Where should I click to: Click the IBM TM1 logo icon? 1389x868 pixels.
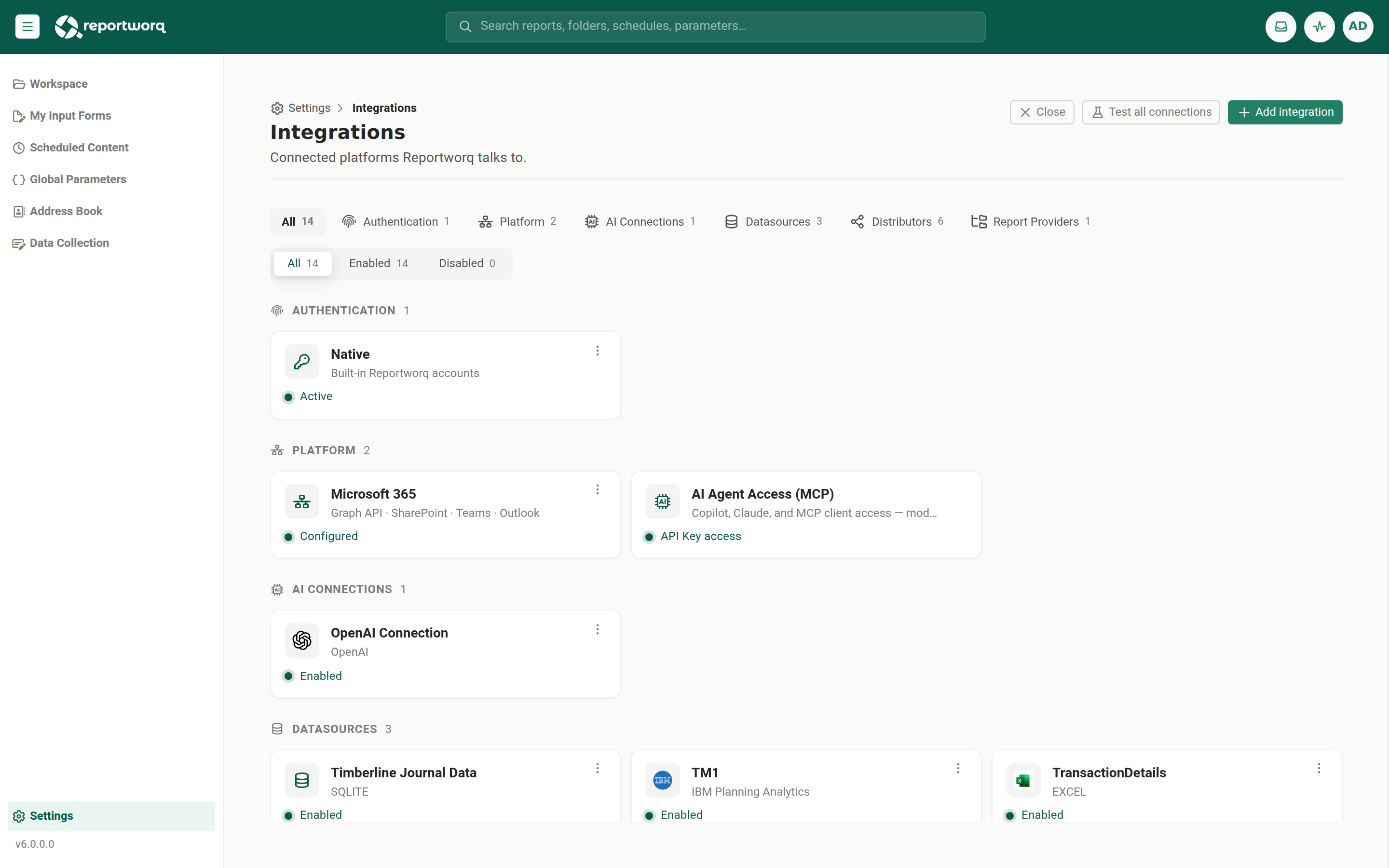(x=662, y=781)
